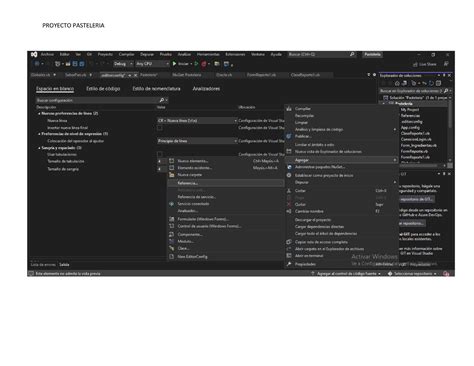Select Referencia... in Agregar submenu
The width and height of the screenshot is (474, 366).
pos(226,183)
